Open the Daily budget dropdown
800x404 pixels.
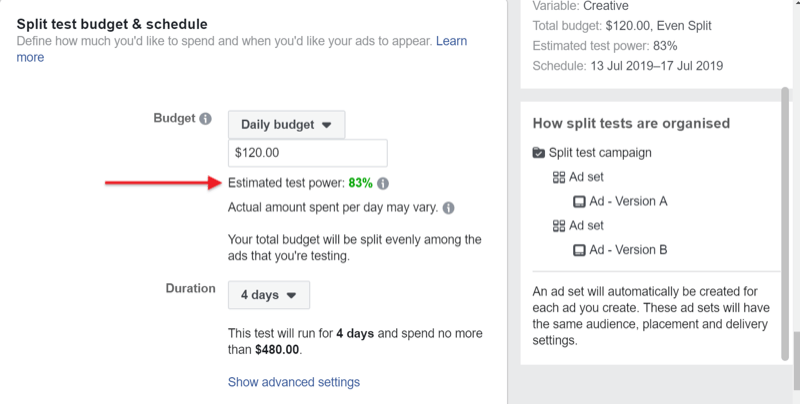286,124
